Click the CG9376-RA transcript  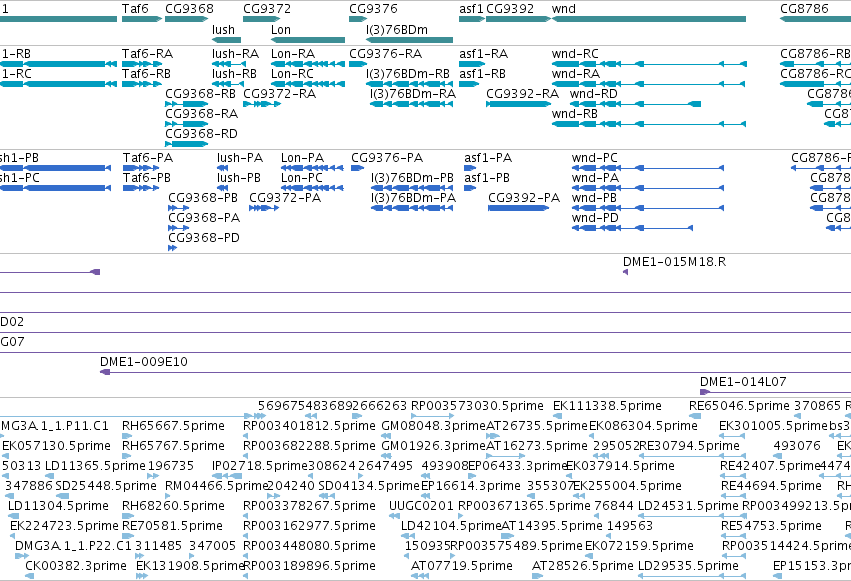pos(358,64)
